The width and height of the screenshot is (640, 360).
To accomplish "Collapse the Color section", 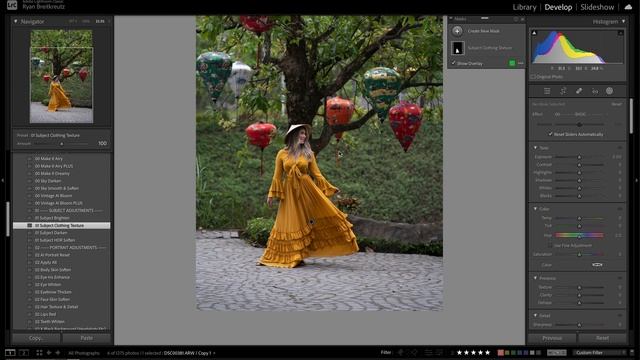I will point(536,209).
